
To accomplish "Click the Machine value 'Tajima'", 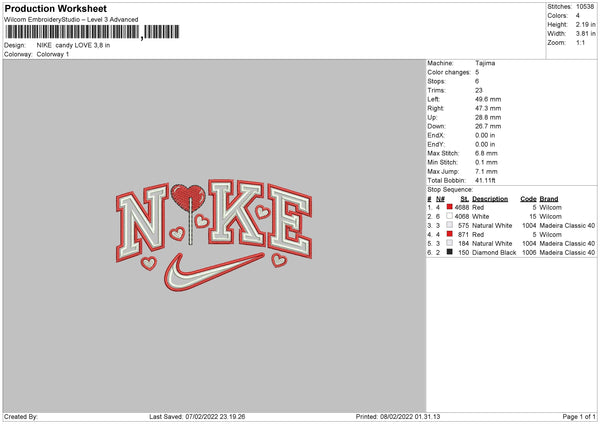I will pos(485,63).
